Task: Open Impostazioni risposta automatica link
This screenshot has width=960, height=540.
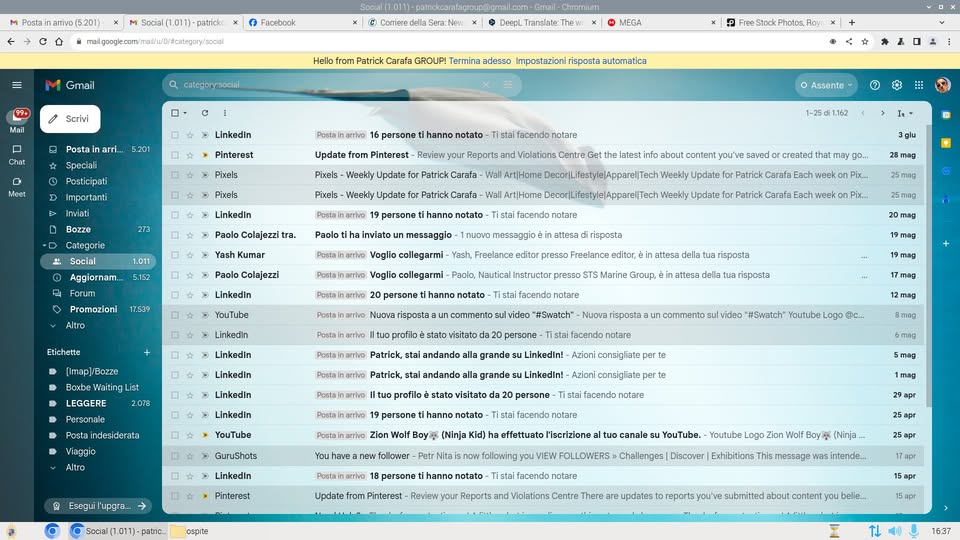Action: (x=580, y=61)
